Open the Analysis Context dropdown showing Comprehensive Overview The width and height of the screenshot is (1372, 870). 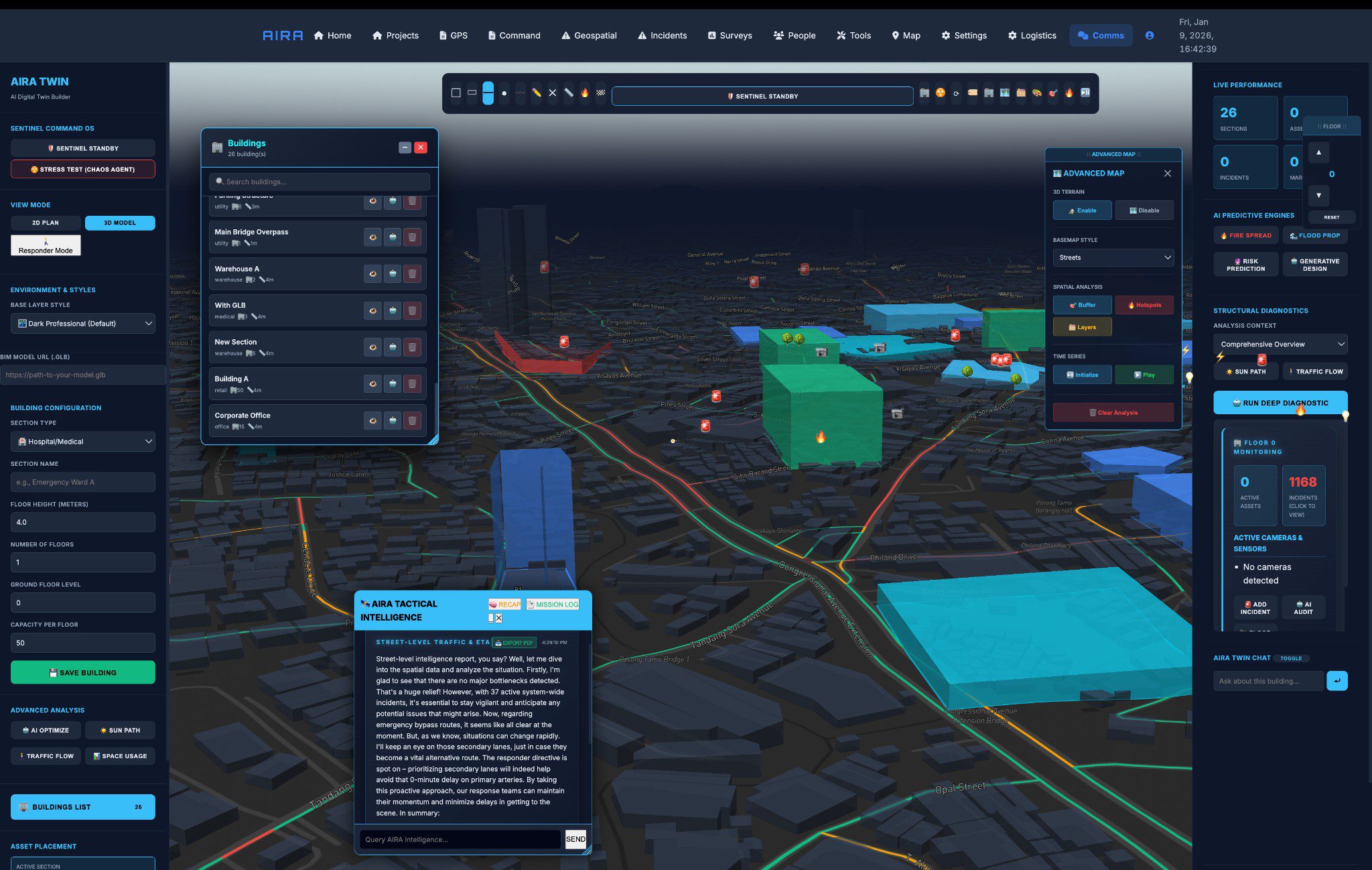1280,344
